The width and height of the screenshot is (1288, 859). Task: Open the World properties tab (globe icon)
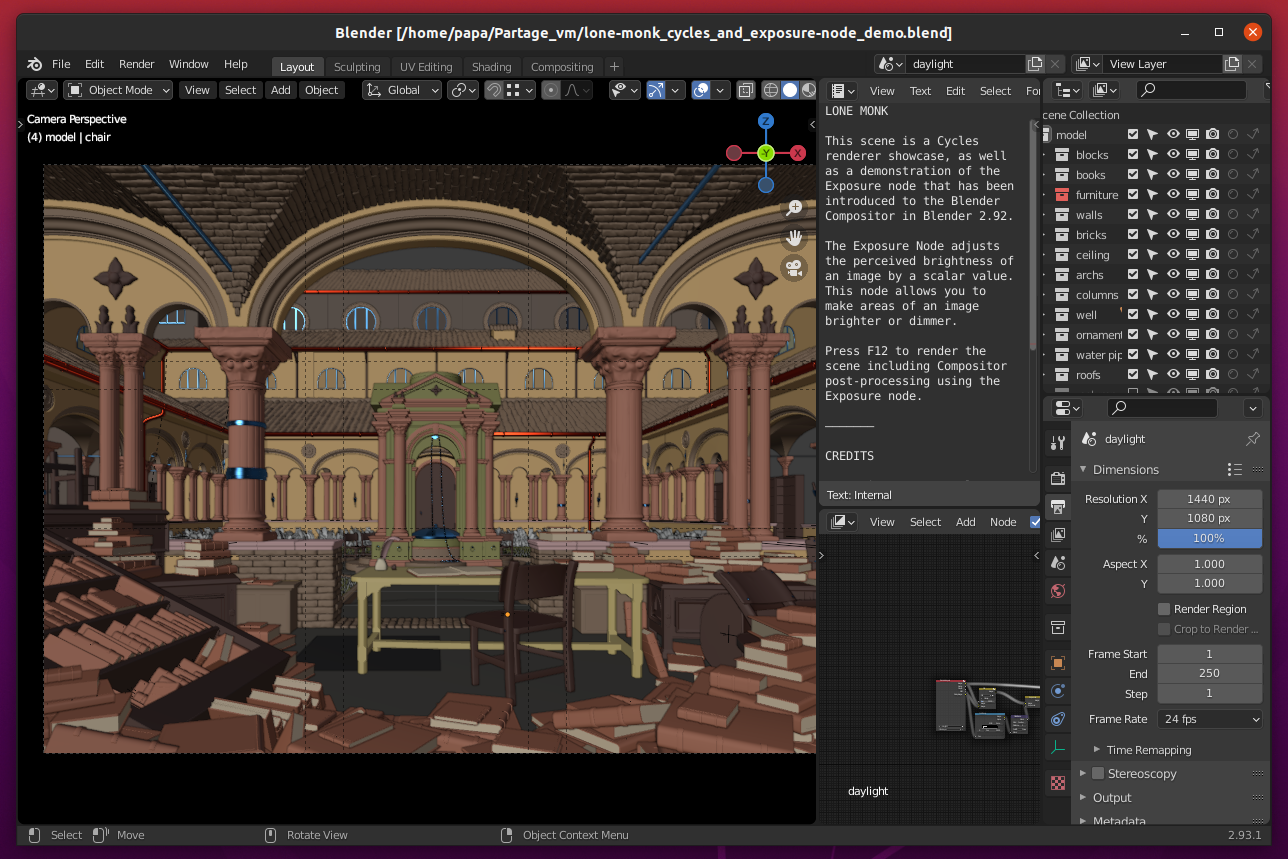[x=1058, y=591]
